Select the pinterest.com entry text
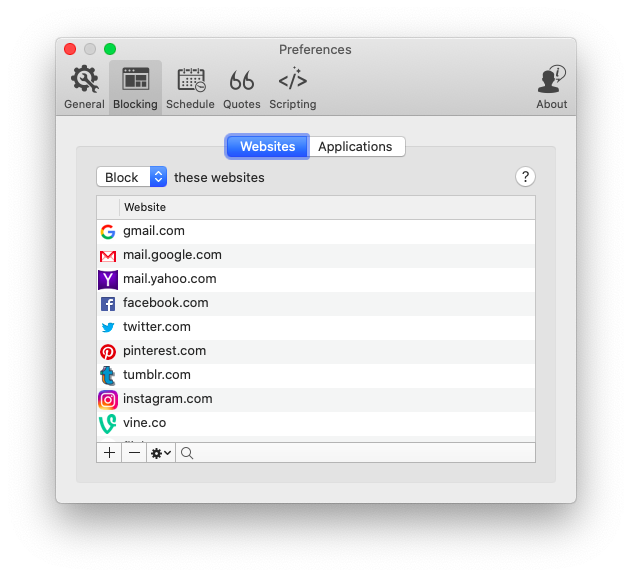Image resolution: width=632 pixels, height=577 pixels. pyautogui.click(x=164, y=351)
